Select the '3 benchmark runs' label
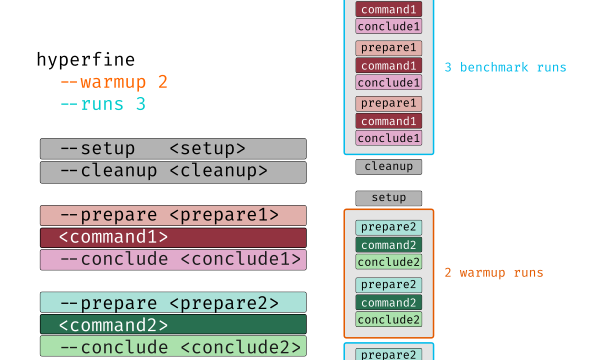 (505, 67)
